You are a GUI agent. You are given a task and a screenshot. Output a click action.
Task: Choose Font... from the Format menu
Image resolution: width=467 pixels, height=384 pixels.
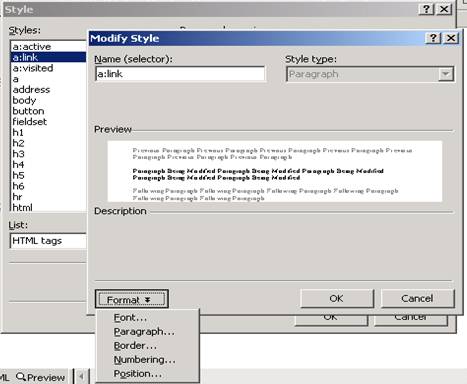pyautogui.click(x=130, y=318)
